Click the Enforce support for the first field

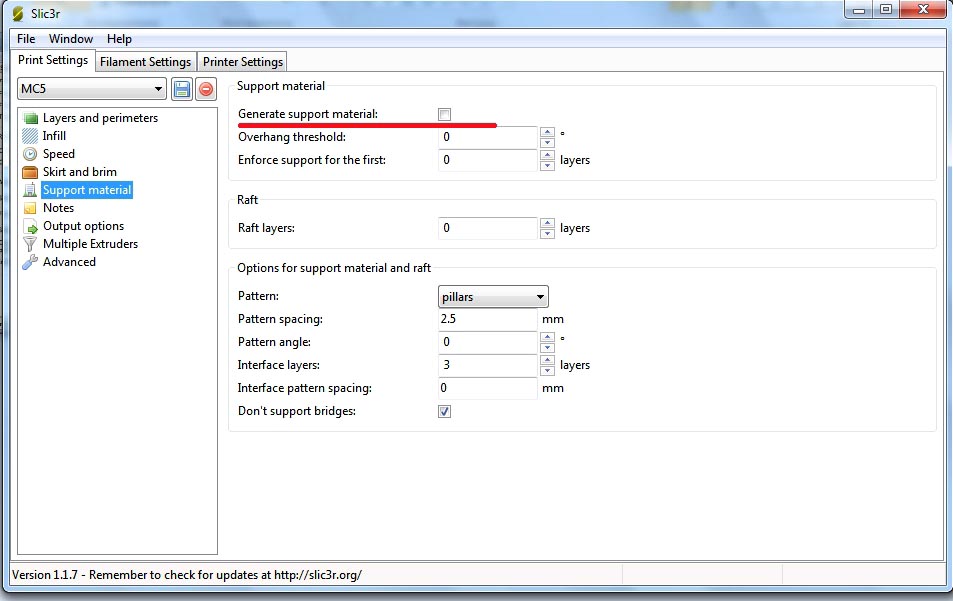[488, 160]
